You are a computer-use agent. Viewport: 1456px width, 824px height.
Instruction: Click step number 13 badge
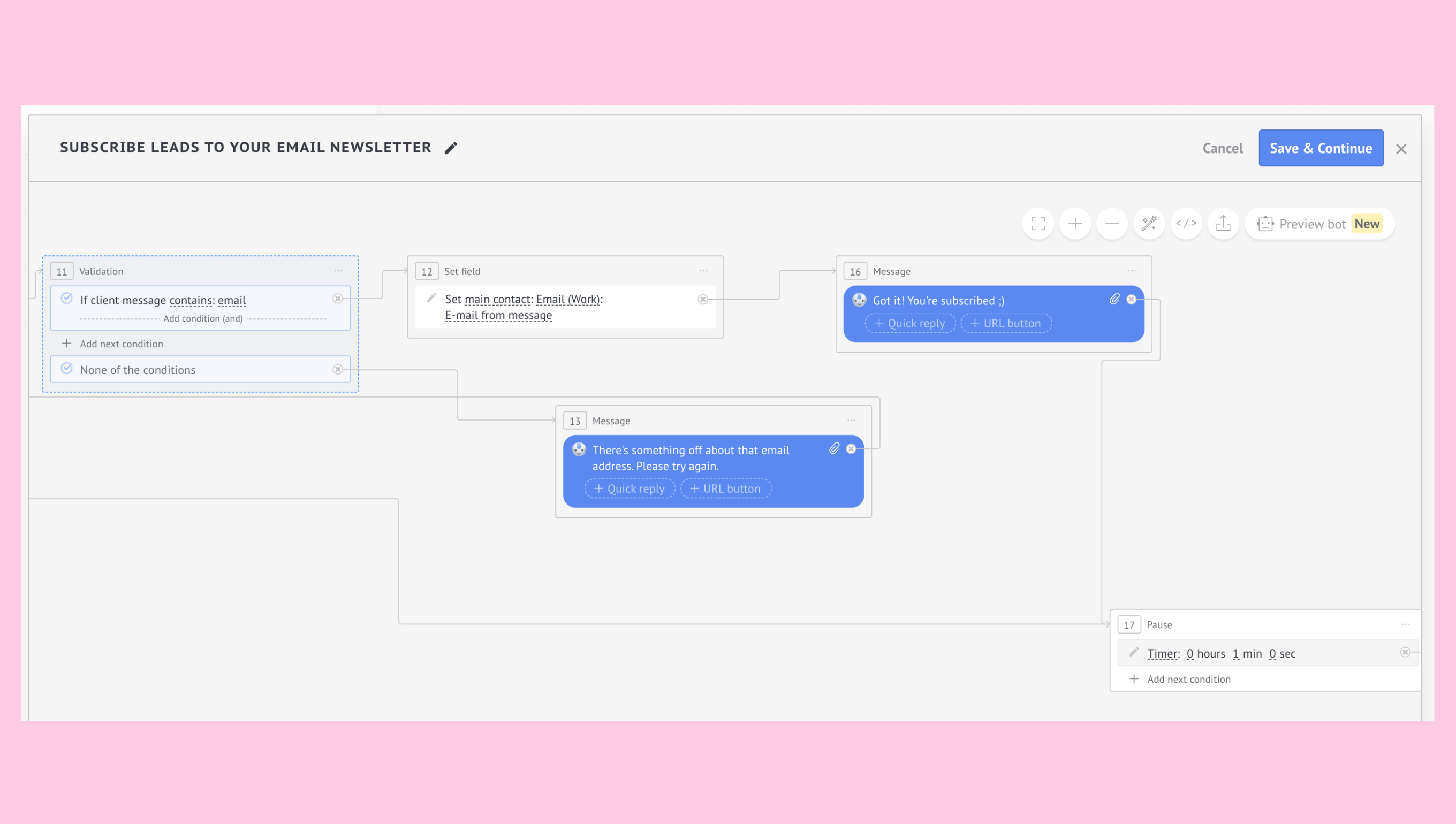pos(575,421)
